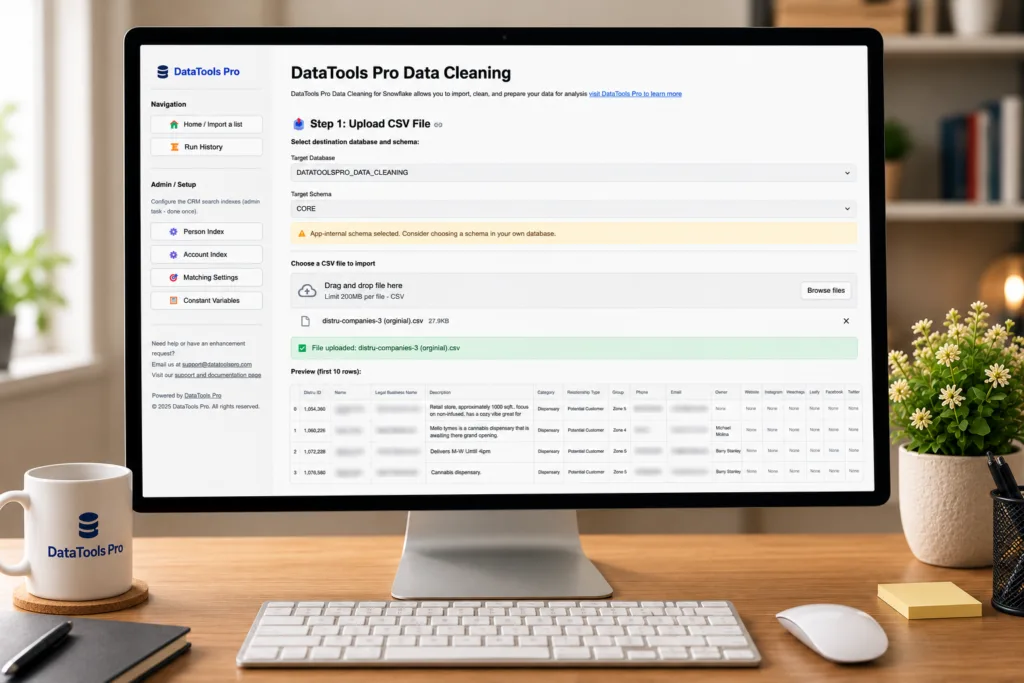
Task: Open Constant Variables
Action: pyautogui.click(x=206, y=300)
